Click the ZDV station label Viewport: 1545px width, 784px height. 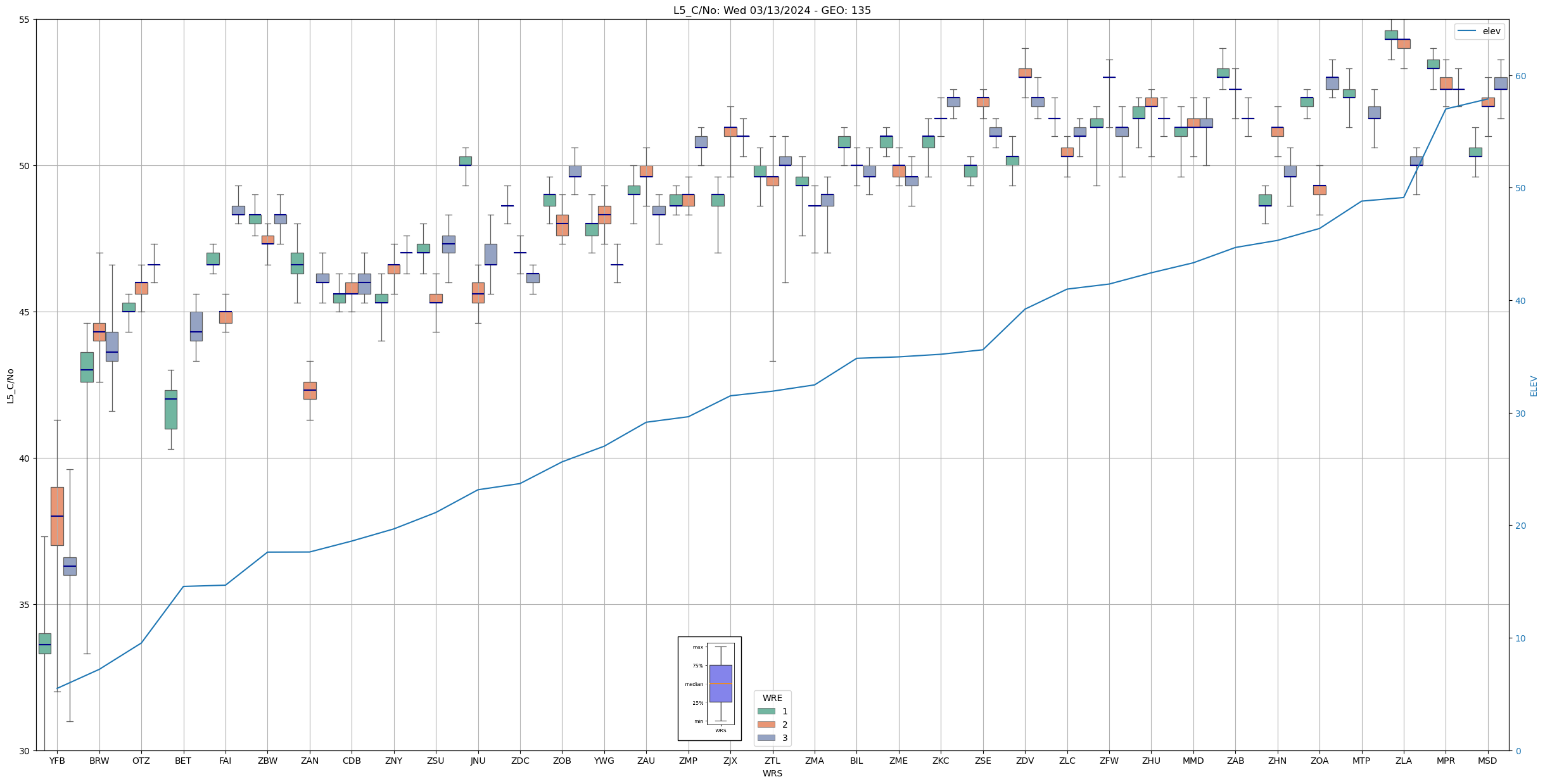coord(1025,761)
